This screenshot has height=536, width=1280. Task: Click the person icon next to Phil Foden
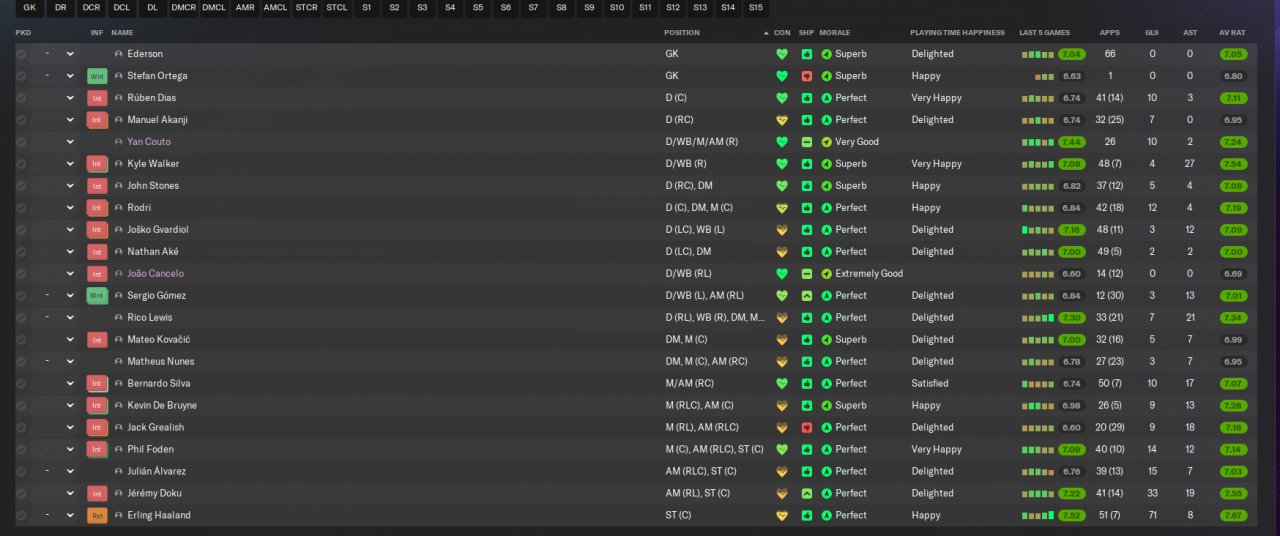click(119, 450)
